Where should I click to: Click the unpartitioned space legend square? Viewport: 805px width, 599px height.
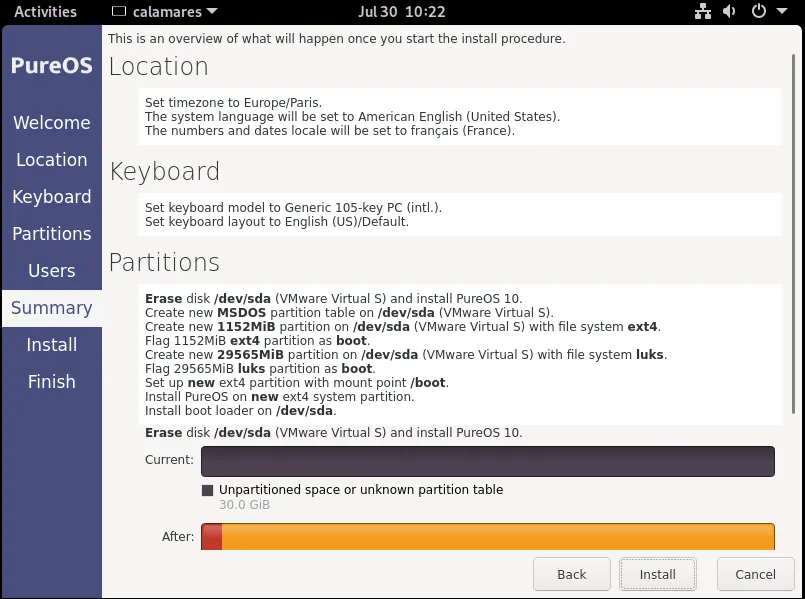point(207,490)
